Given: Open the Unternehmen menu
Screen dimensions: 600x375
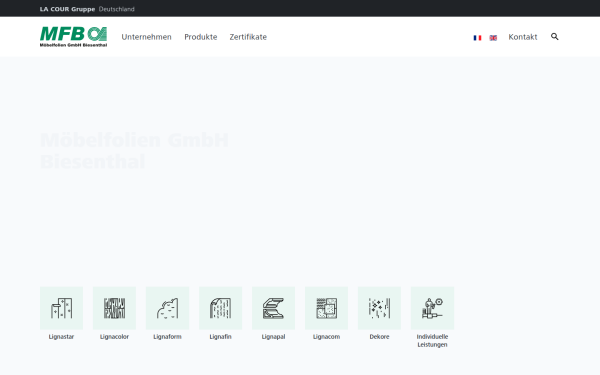Looking at the screenshot, I should [x=147, y=37].
